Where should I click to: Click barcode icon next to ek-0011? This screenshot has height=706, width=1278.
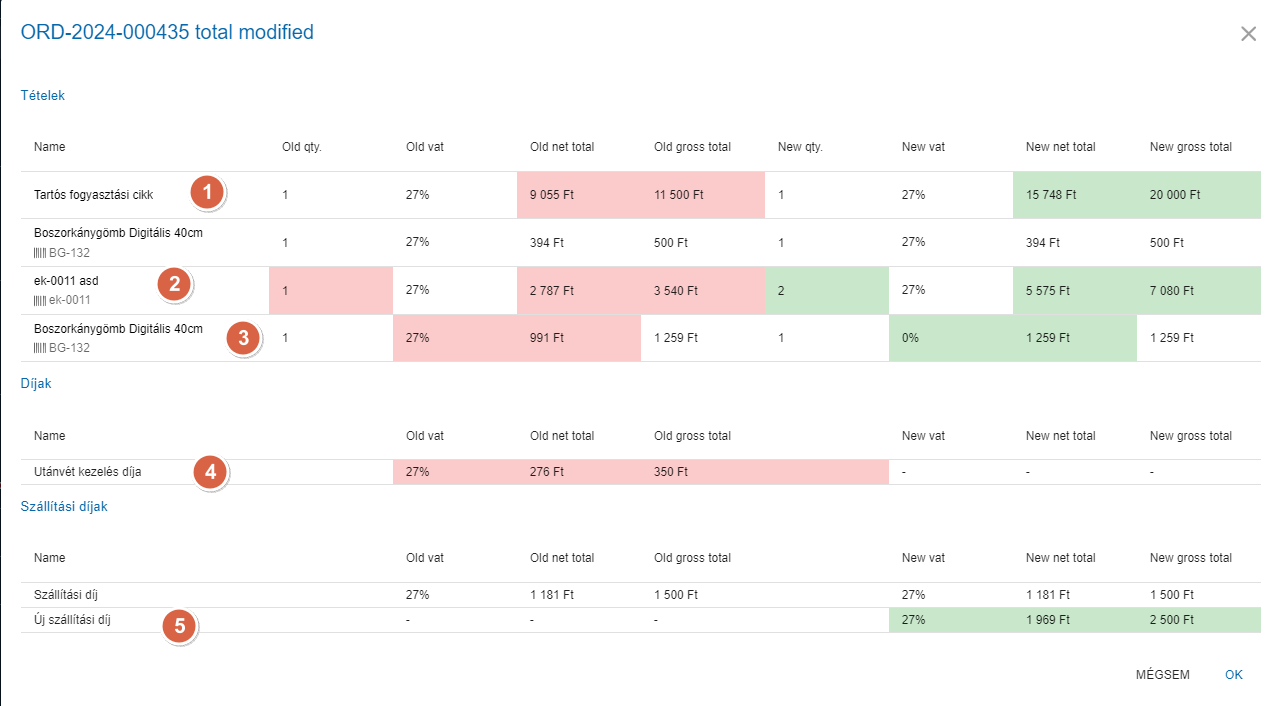pyautogui.click(x=40, y=300)
